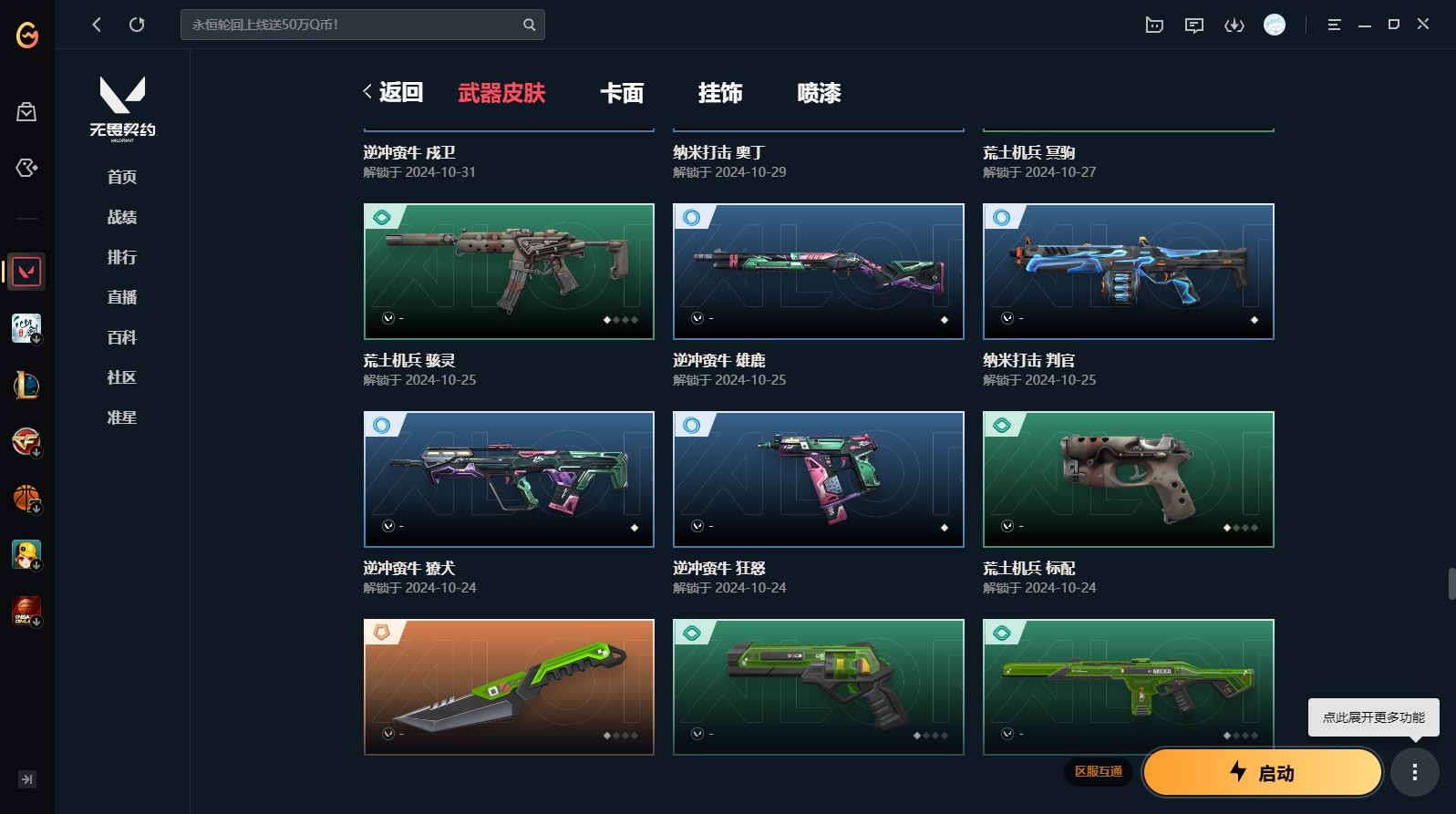Open the Valorant game icon in sidebar
The width and height of the screenshot is (1456, 814).
tap(26, 272)
